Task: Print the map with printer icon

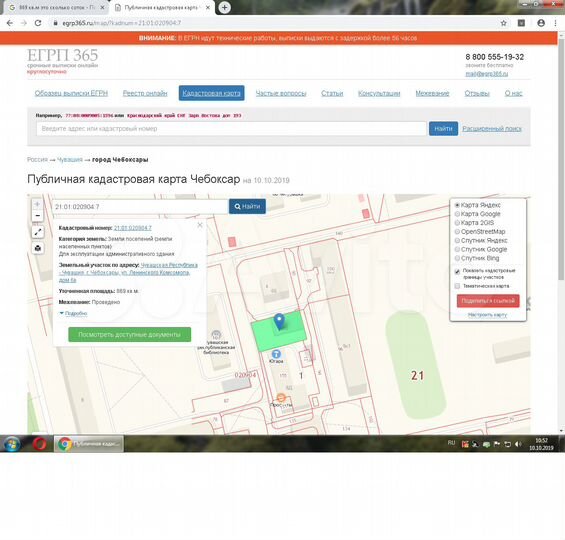Action: pos(38,248)
